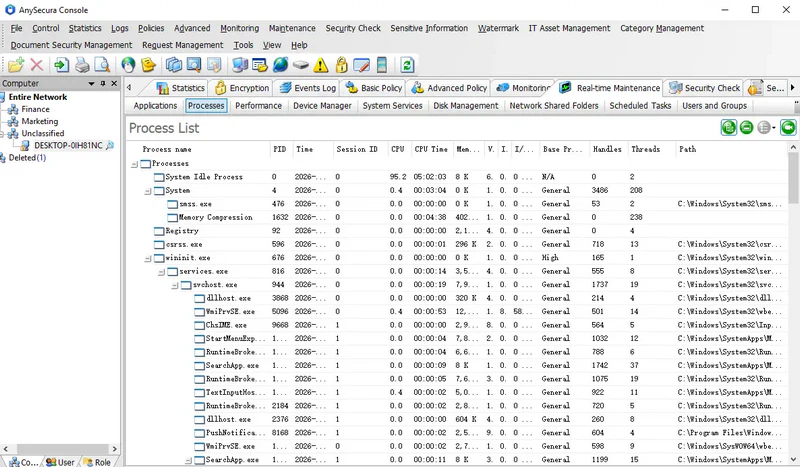The image size is (800, 467).
Task: Click the mobile phone icon in toolbar
Action: (381, 65)
